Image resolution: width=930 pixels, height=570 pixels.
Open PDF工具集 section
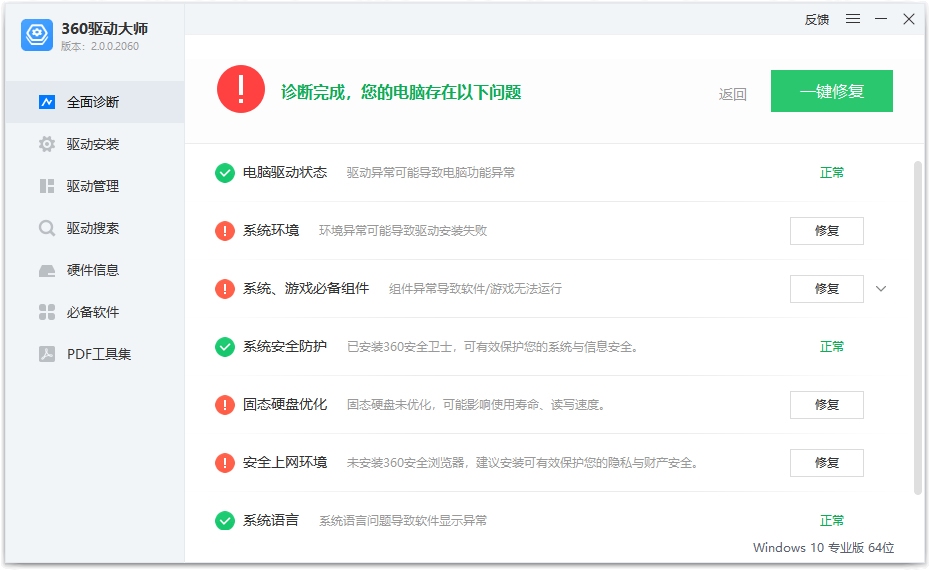coord(95,354)
